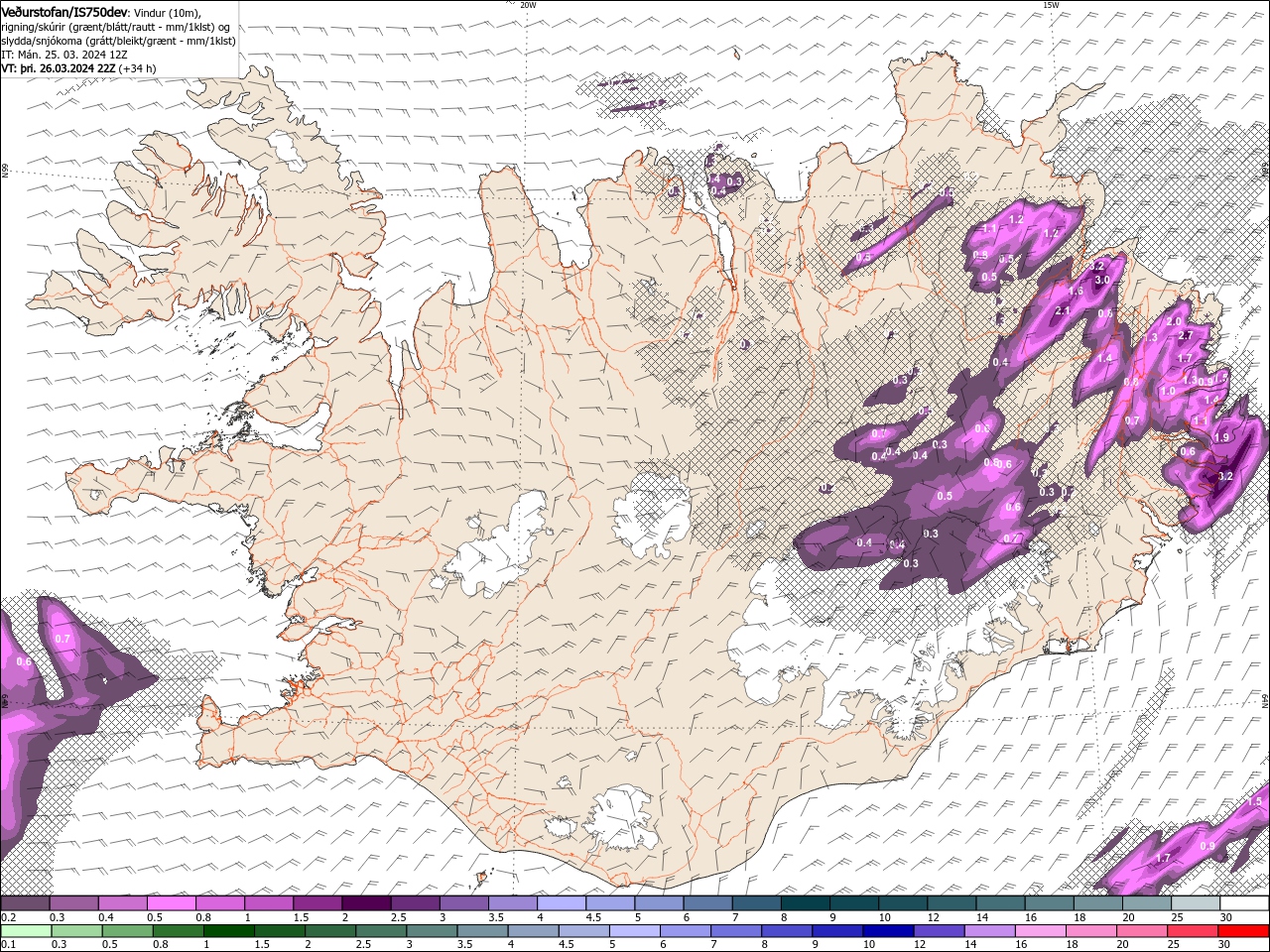Image resolution: width=1270 pixels, height=952 pixels.
Task: Select lower rain legend swatch between 14 and 16
Action: (989, 931)
